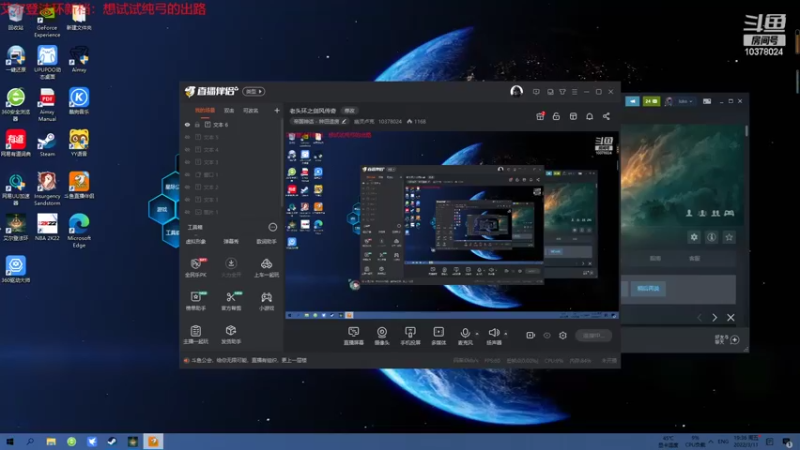Go to next item arrow in Steam panel

point(714,317)
